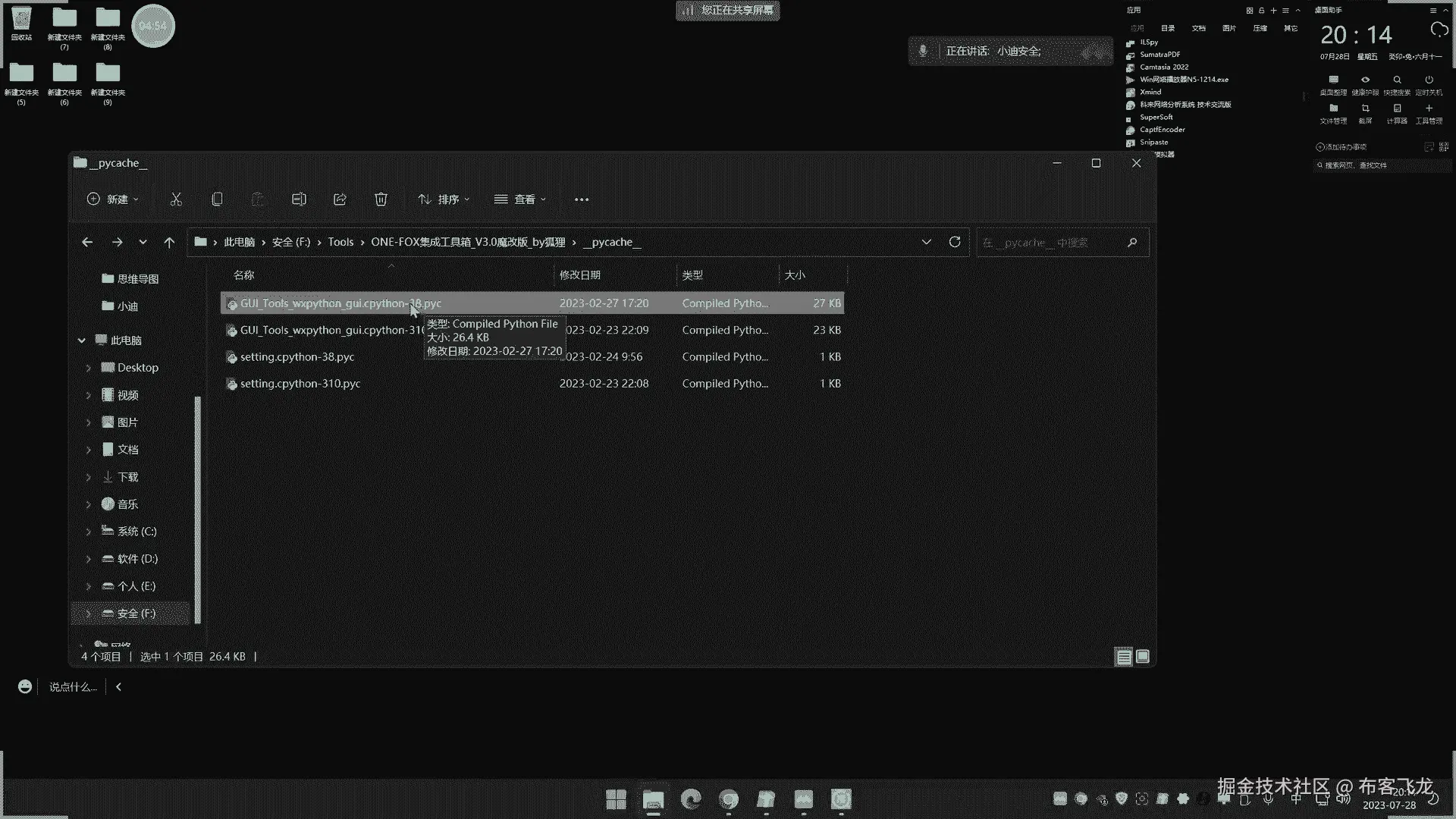The width and height of the screenshot is (1456, 819).
Task: Open the Windows Start button on taskbar
Action: coord(616,799)
